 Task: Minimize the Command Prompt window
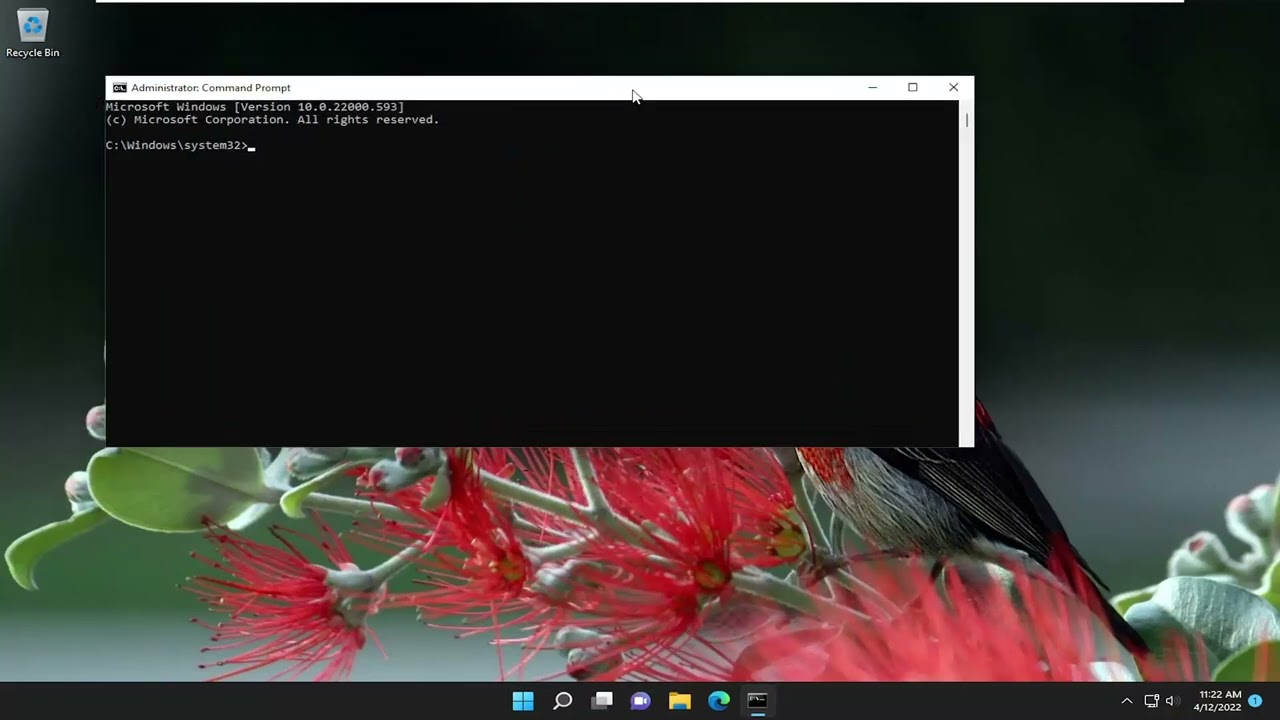(872, 88)
